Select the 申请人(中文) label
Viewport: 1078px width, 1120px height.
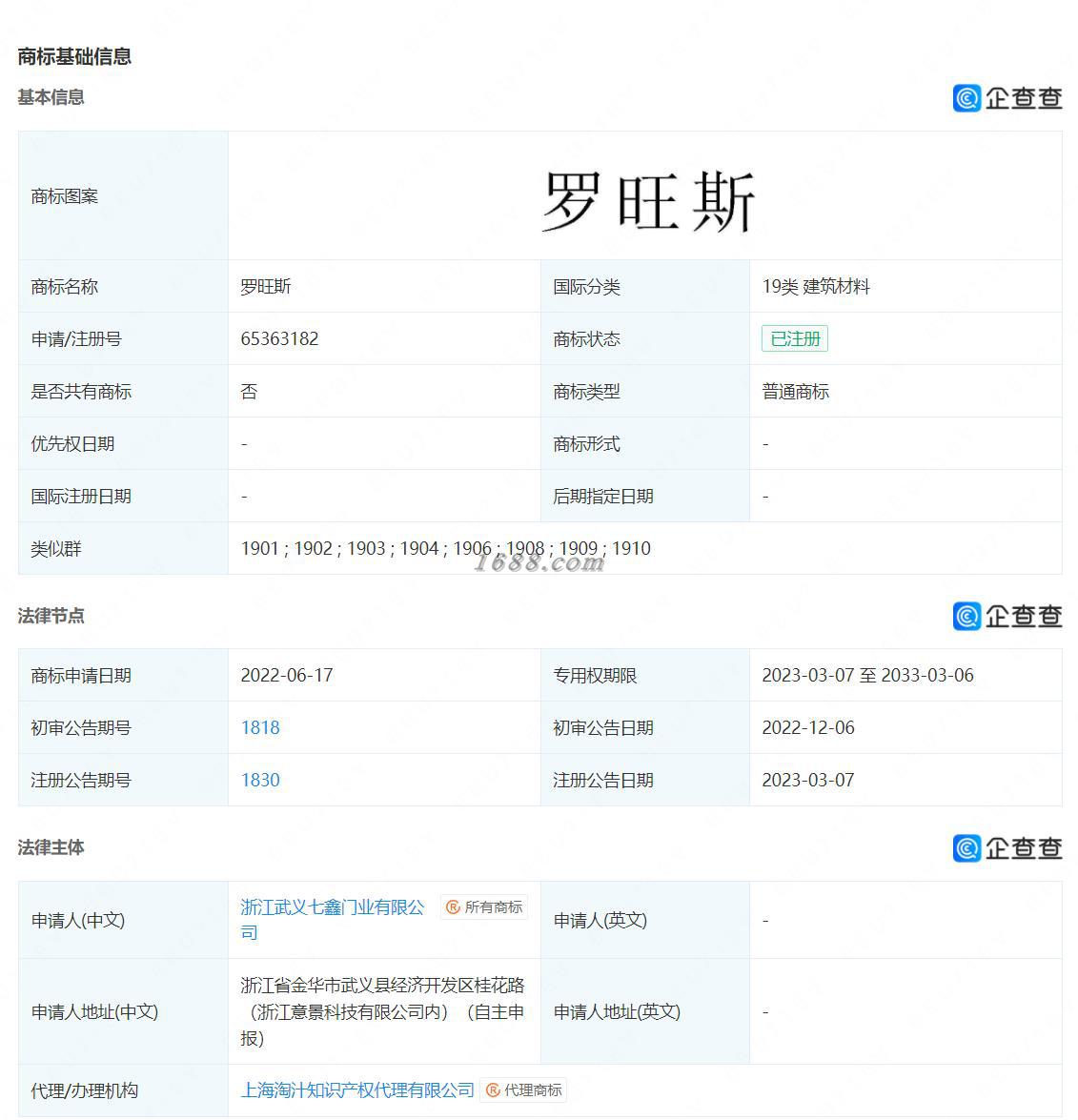pos(78,920)
